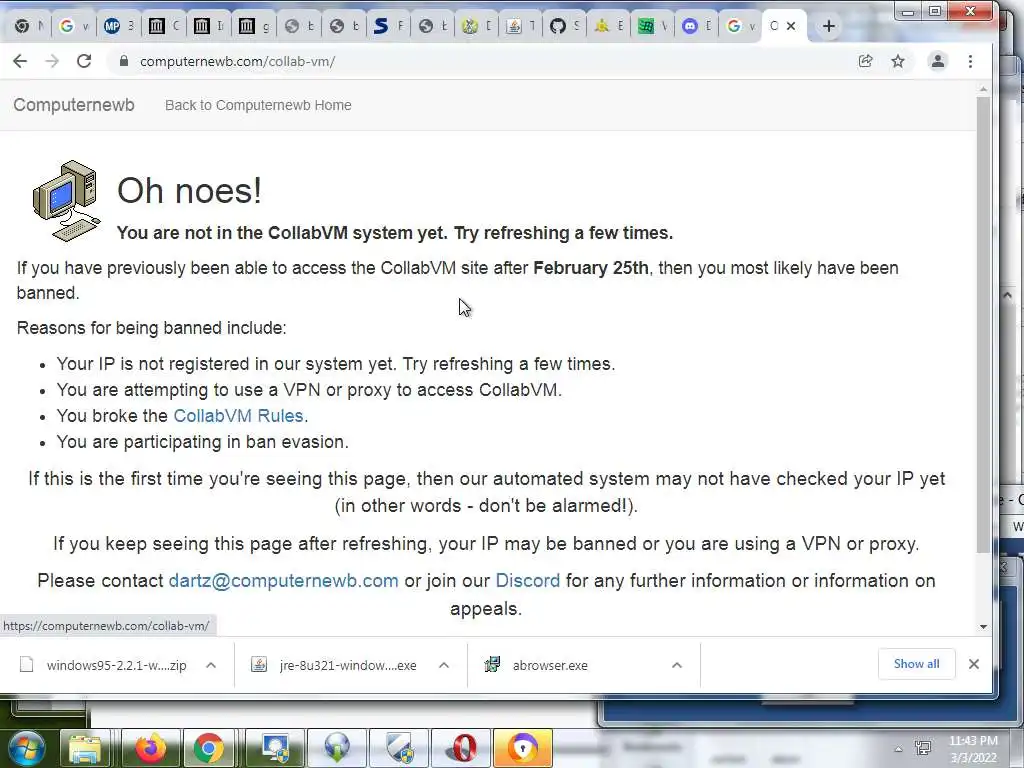Click the 'Oh noes!' heading
1024x768 pixels.
pyautogui.click(x=189, y=191)
